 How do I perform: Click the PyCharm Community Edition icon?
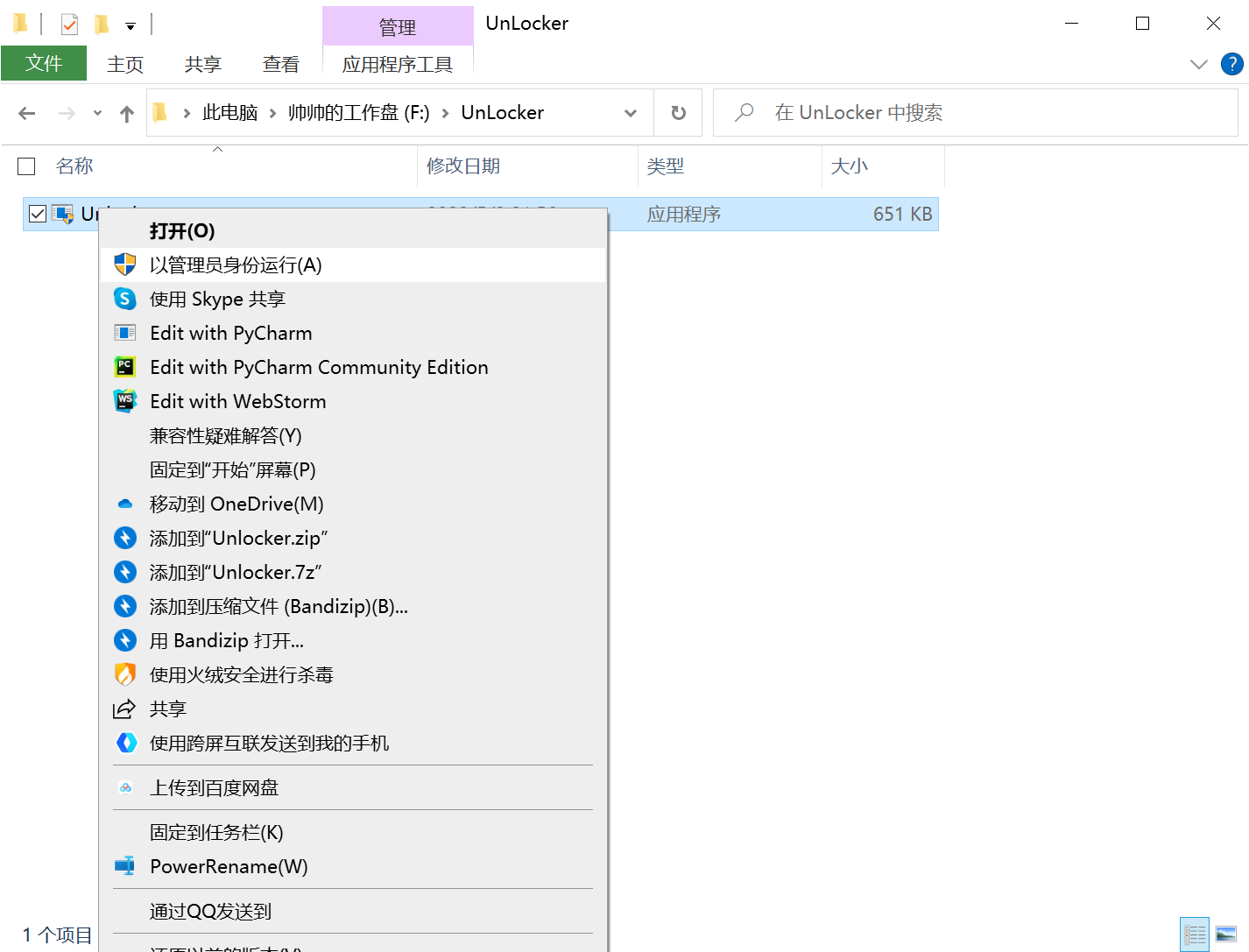[125, 367]
